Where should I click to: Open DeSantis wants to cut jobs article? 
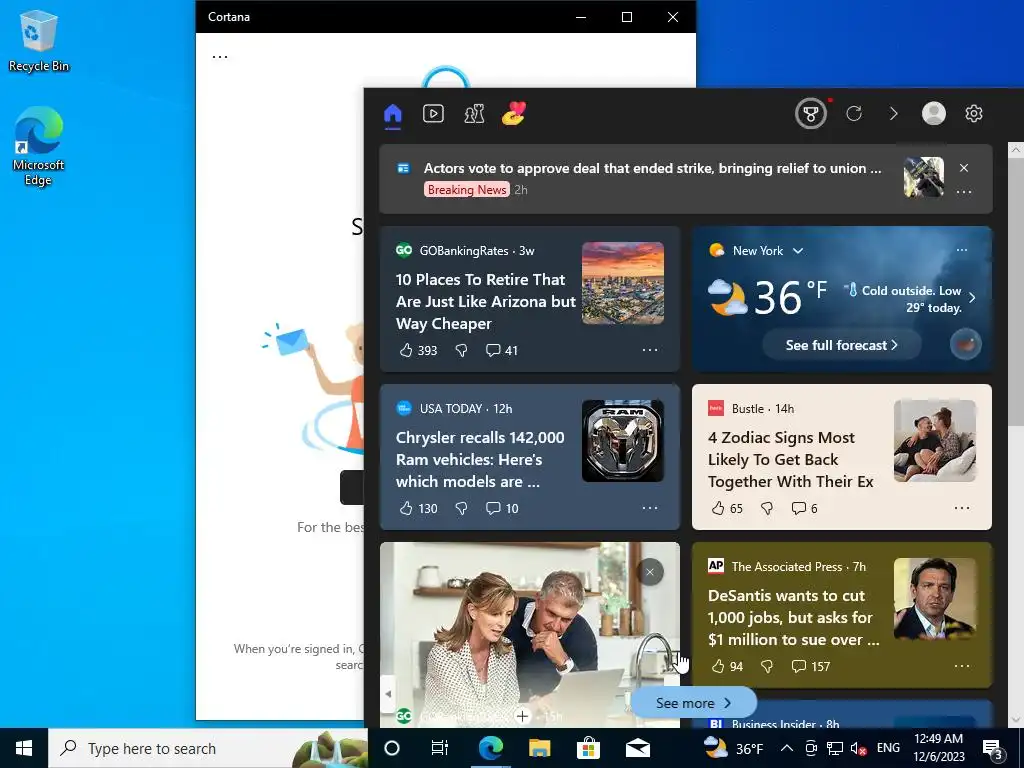pos(793,618)
